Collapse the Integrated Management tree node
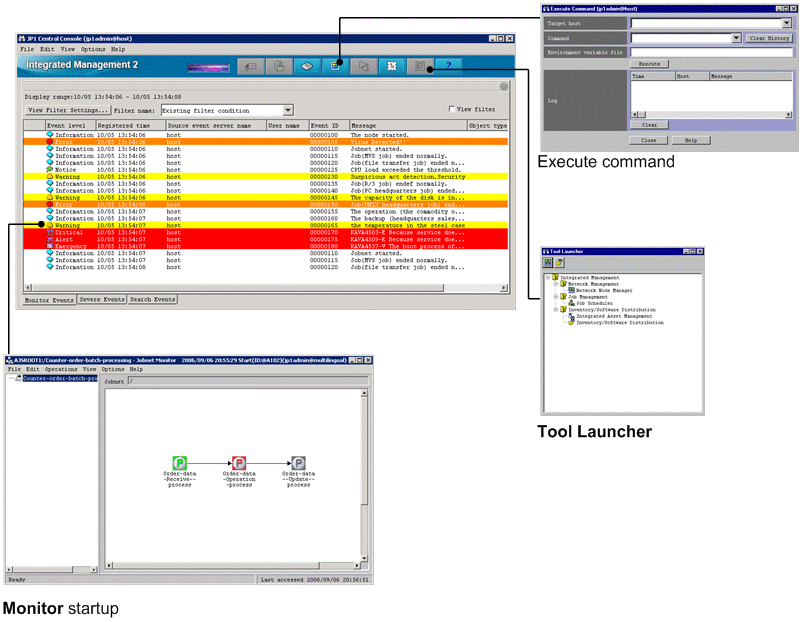Screen dimensions: 803x622 (547, 277)
